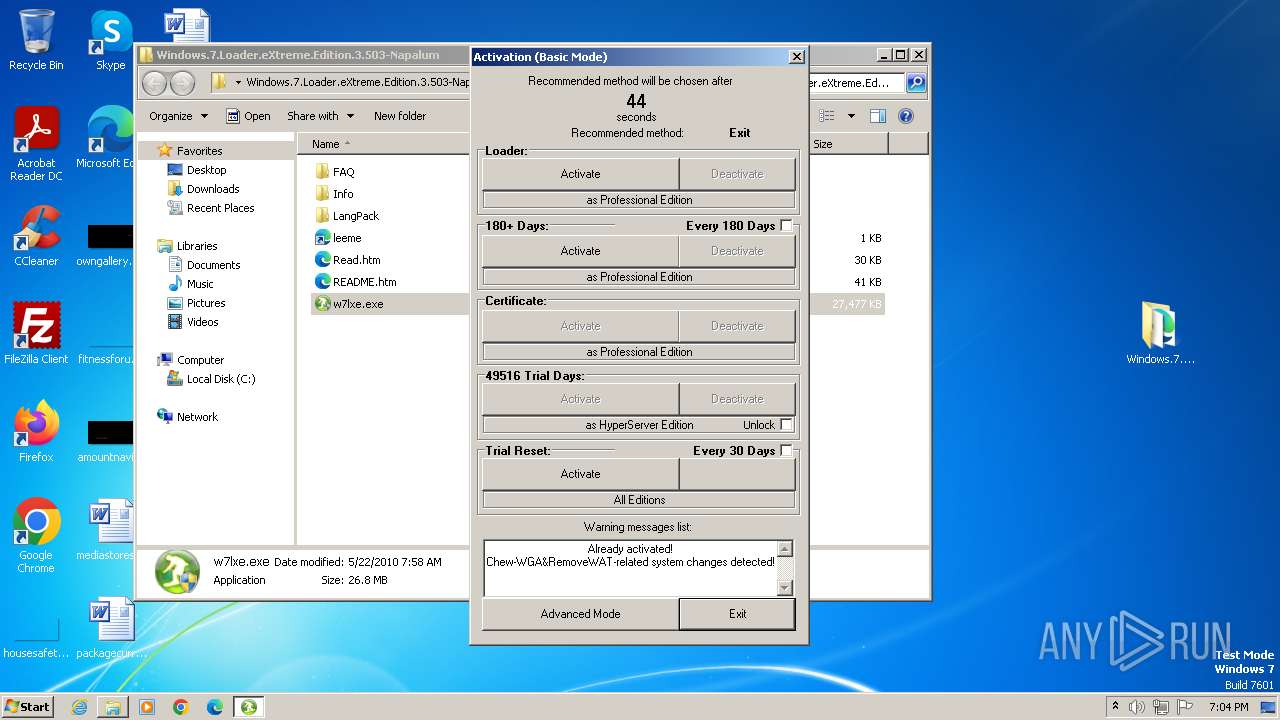Viewport: 1280px width, 720px height.
Task: Switch to Advanced Mode
Action: coord(580,614)
